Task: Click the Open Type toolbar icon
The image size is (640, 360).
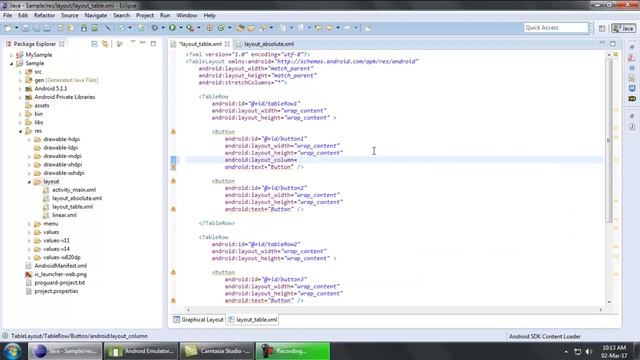Action: [x=240, y=28]
